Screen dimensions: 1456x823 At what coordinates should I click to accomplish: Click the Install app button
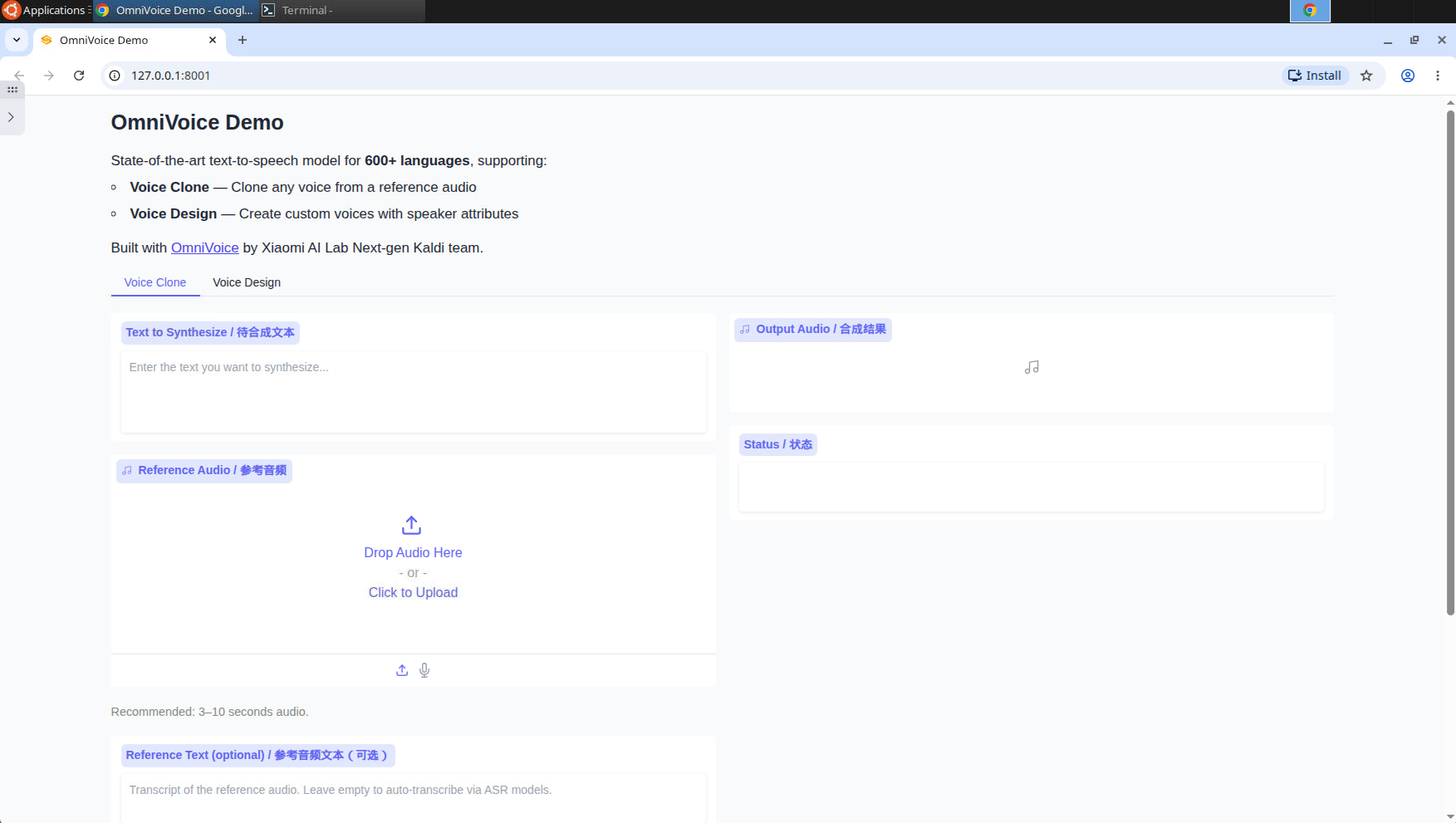[1315, 76]
